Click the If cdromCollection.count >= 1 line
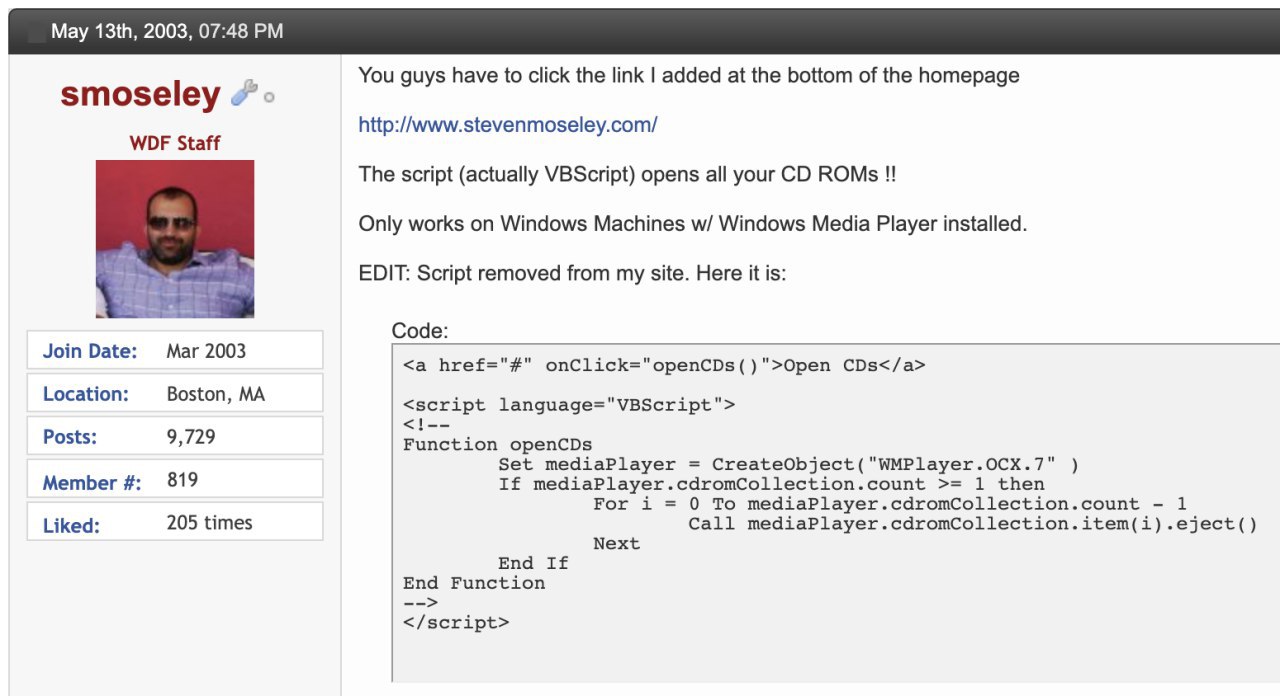The height and width of the screenshot is (696, 1280). [x=771, y=484]
